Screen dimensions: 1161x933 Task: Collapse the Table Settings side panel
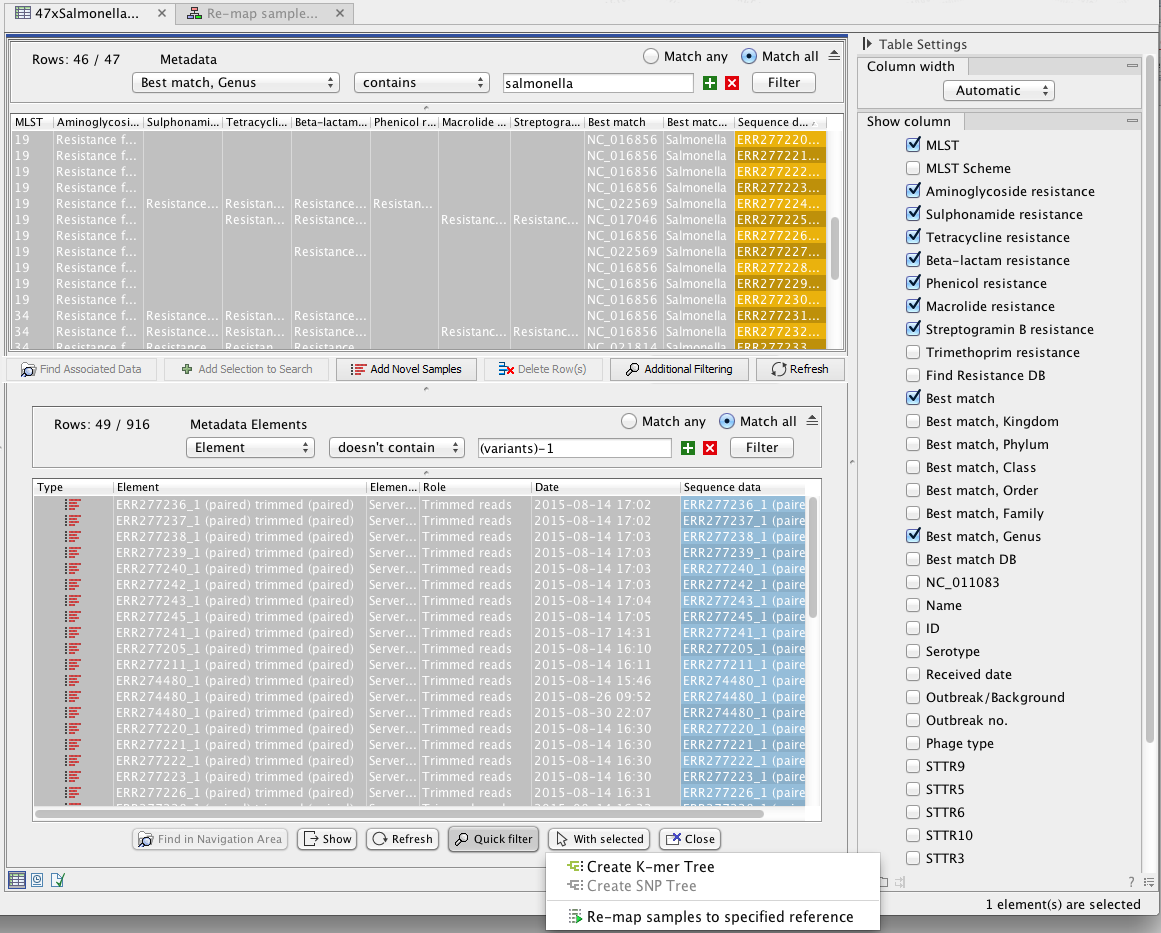[x=867, y=44]
